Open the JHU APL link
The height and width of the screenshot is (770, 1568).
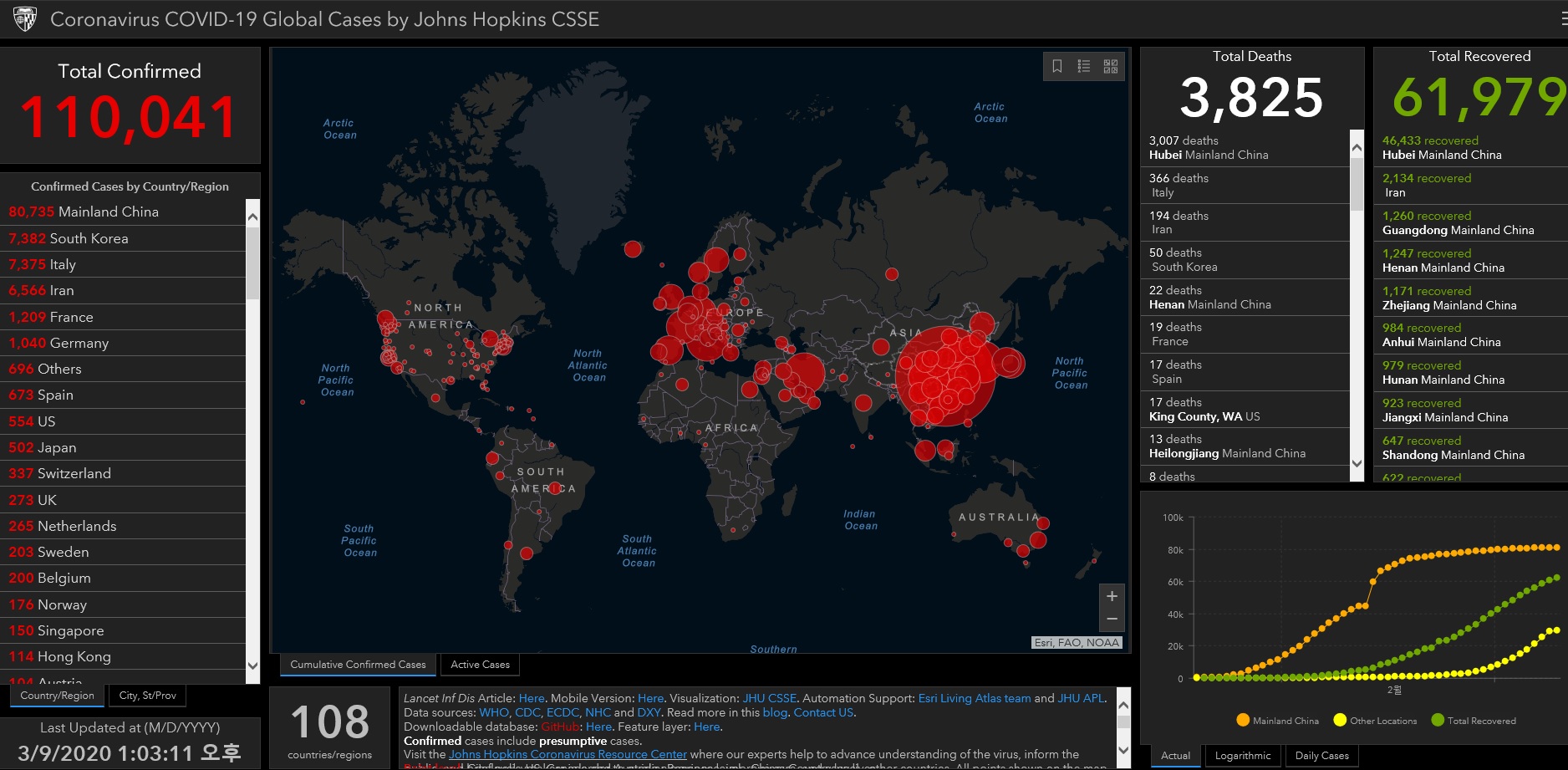(x=1082, y=698)
